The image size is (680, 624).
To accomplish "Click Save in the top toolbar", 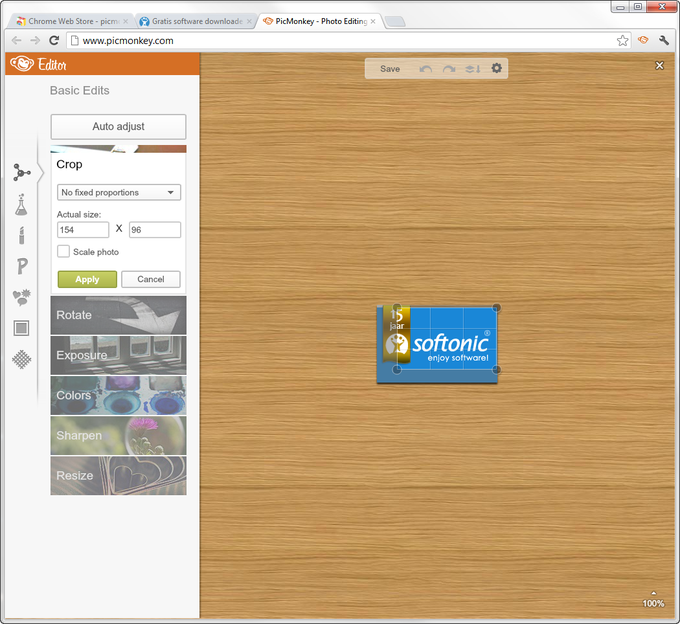I will 390,69.
